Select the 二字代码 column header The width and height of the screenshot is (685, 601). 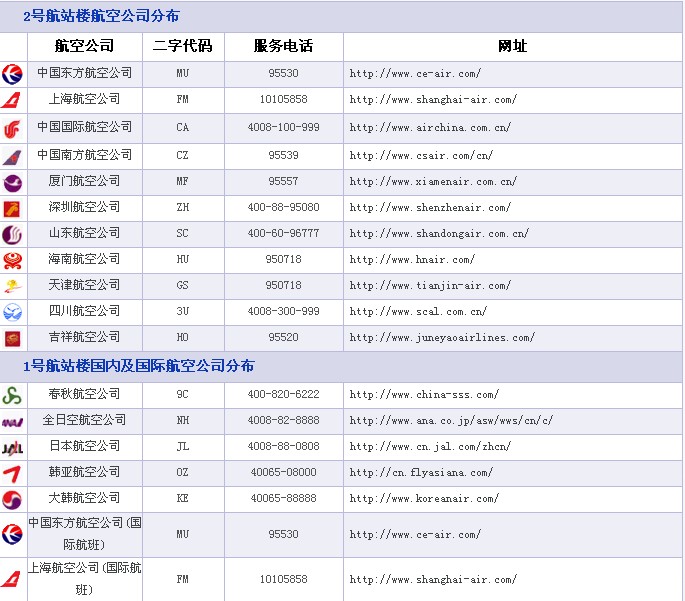click(x=183, y=46)
